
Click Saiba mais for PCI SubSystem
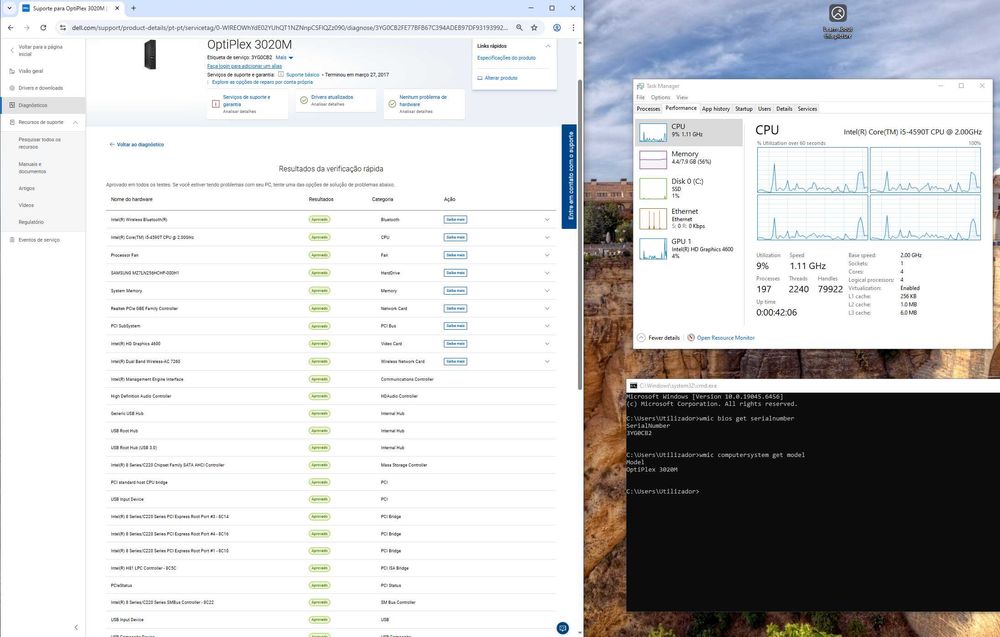455,326
